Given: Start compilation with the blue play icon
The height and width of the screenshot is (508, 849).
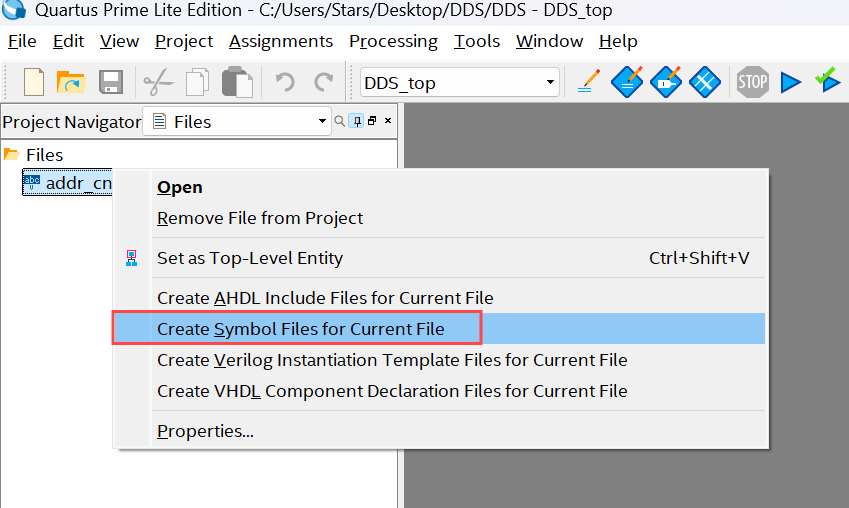Looking at the screenshot, I should [x=791, y=82].
